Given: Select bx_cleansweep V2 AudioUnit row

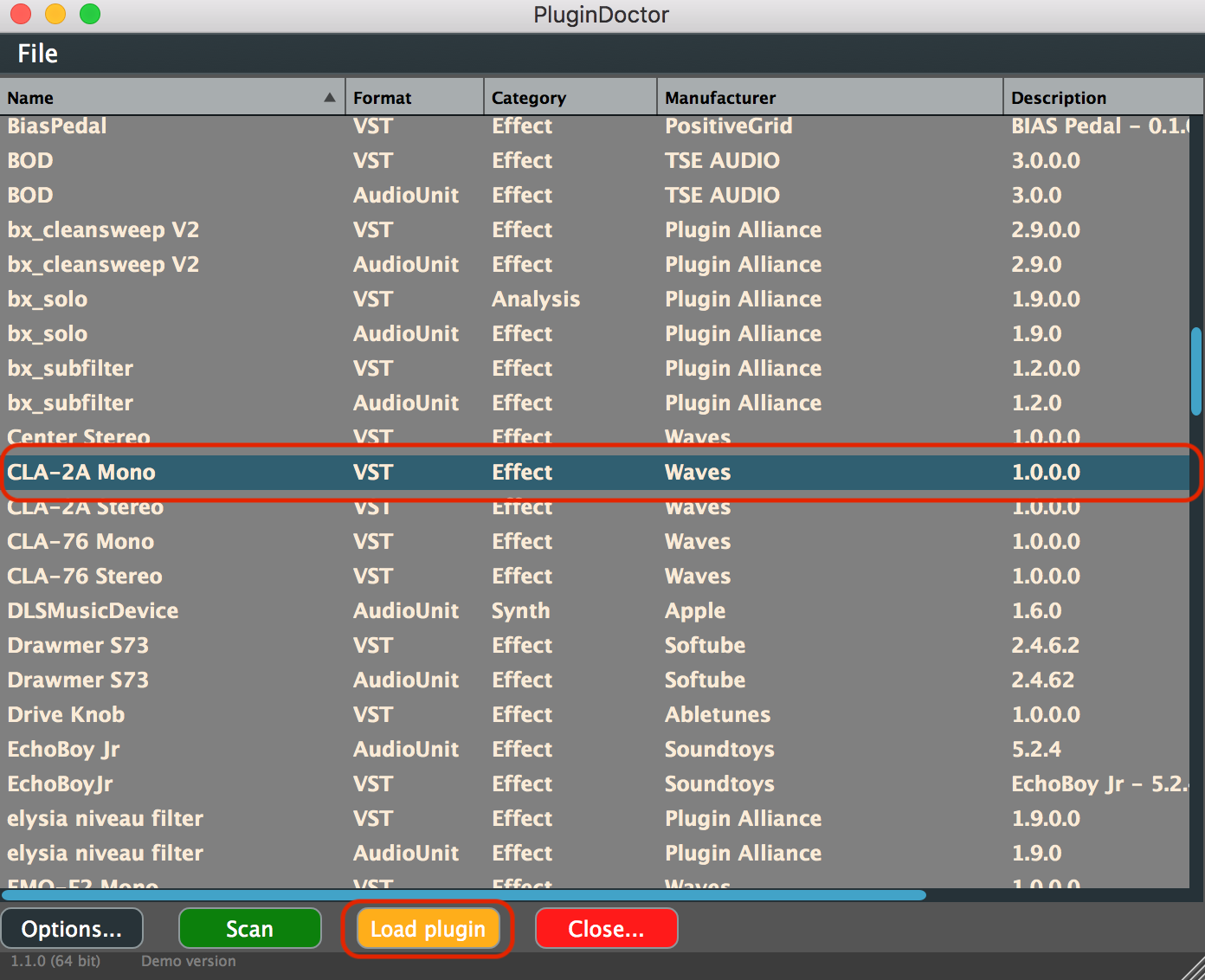Looking at the screenshot, I should pyautogui.click(x=595, y=265).
